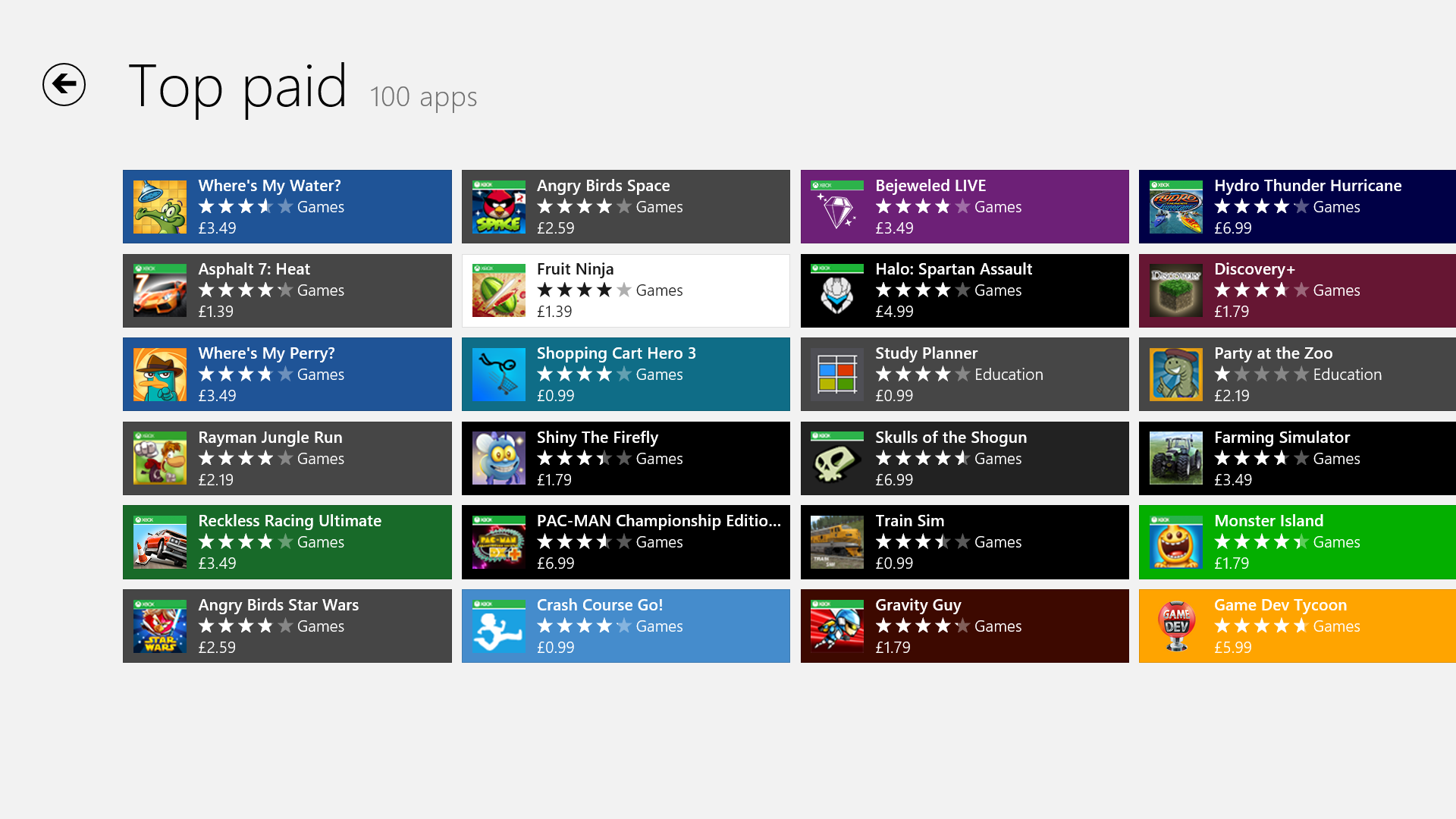Viewport: 1456px width, 819px height.
Task: Click the Top paid page heading
Action: (x=238, y=87)
